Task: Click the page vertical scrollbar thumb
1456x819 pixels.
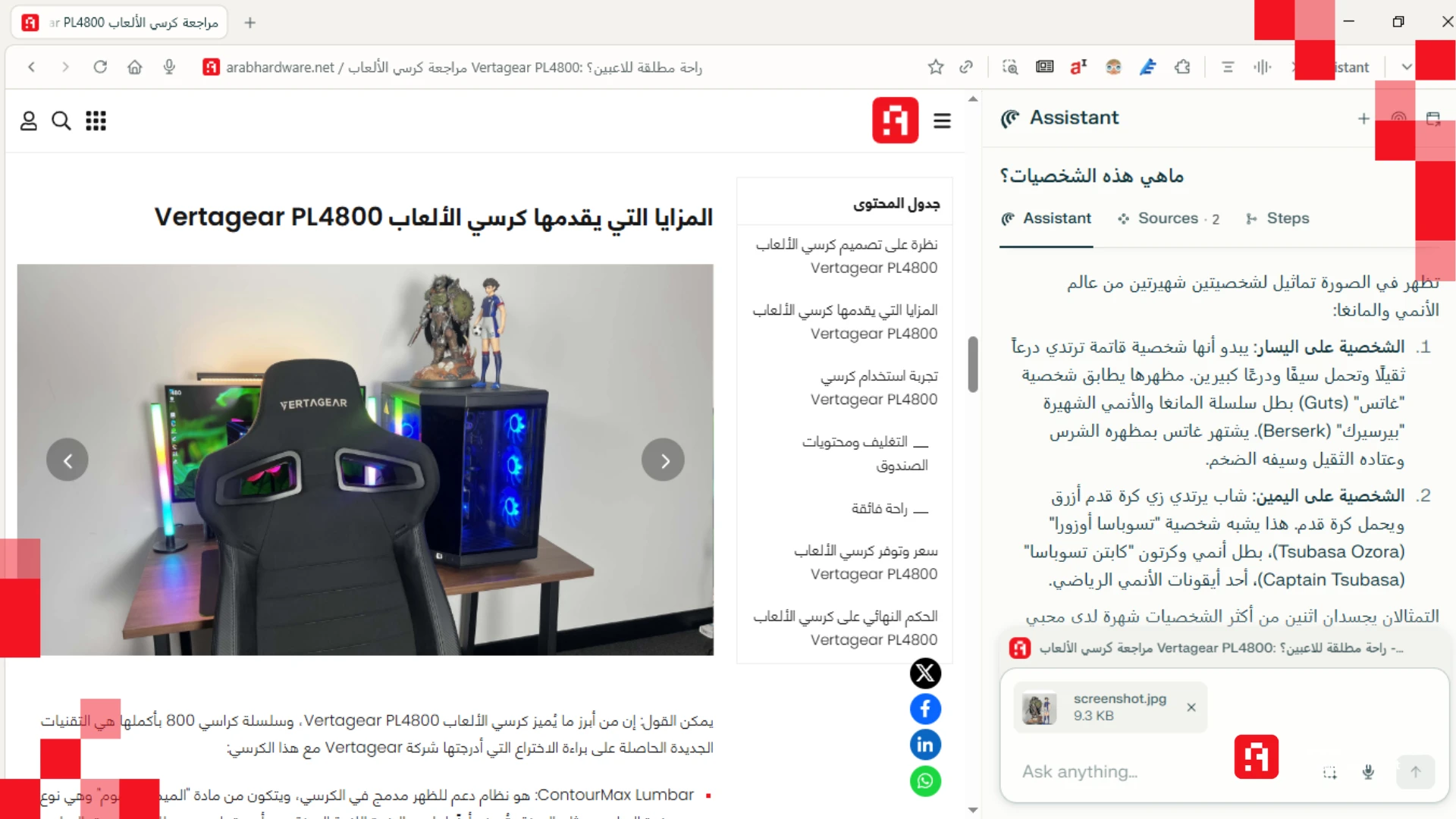Action: coord(973,364)
